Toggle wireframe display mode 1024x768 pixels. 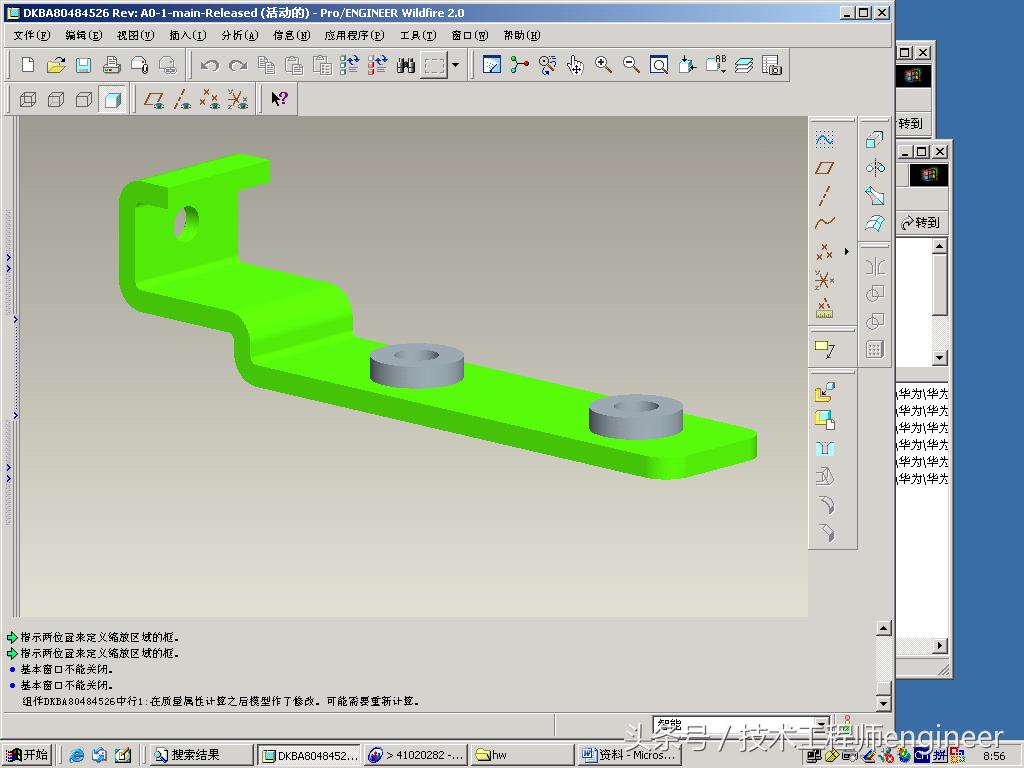coord(28,99)
